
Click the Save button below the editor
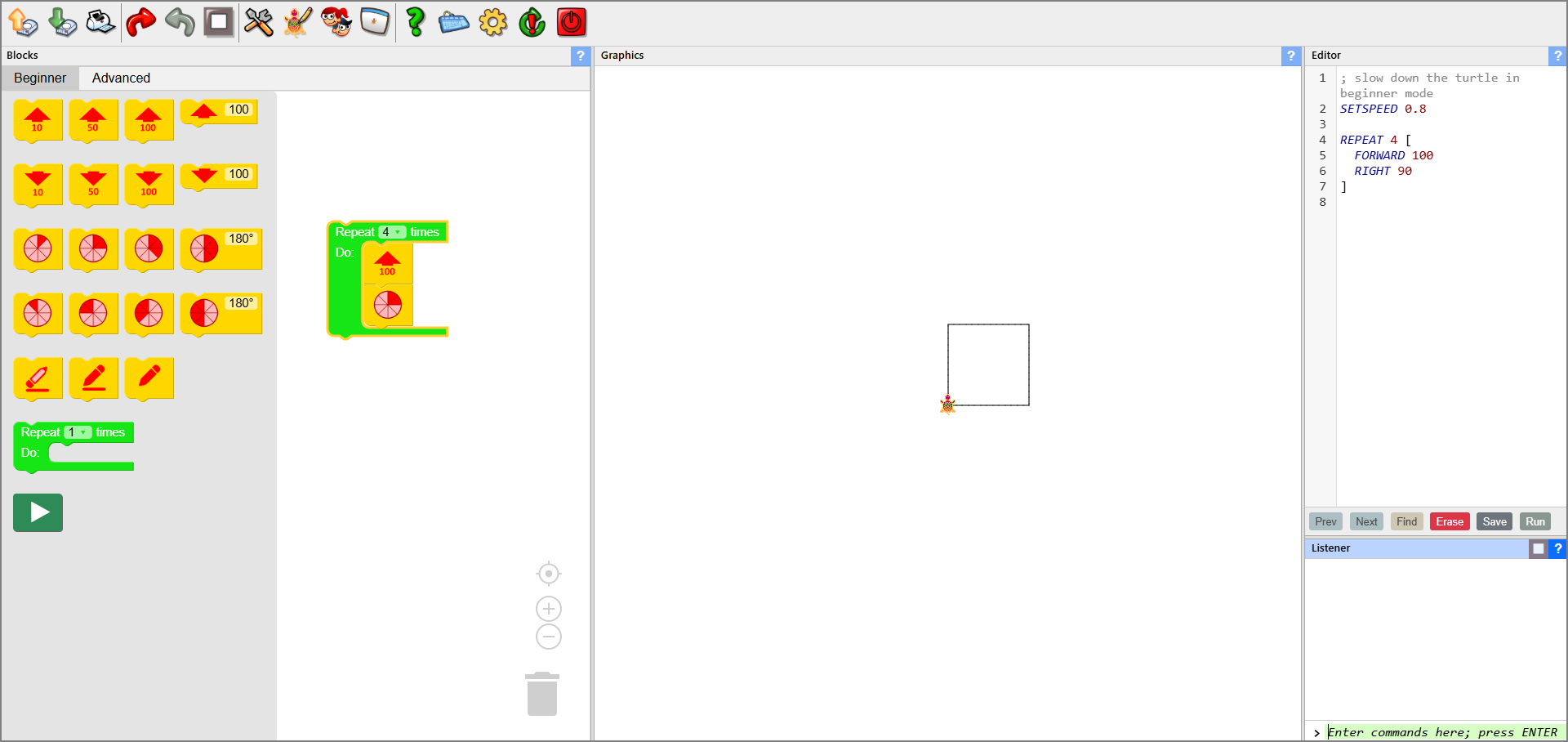[1494, 521]
